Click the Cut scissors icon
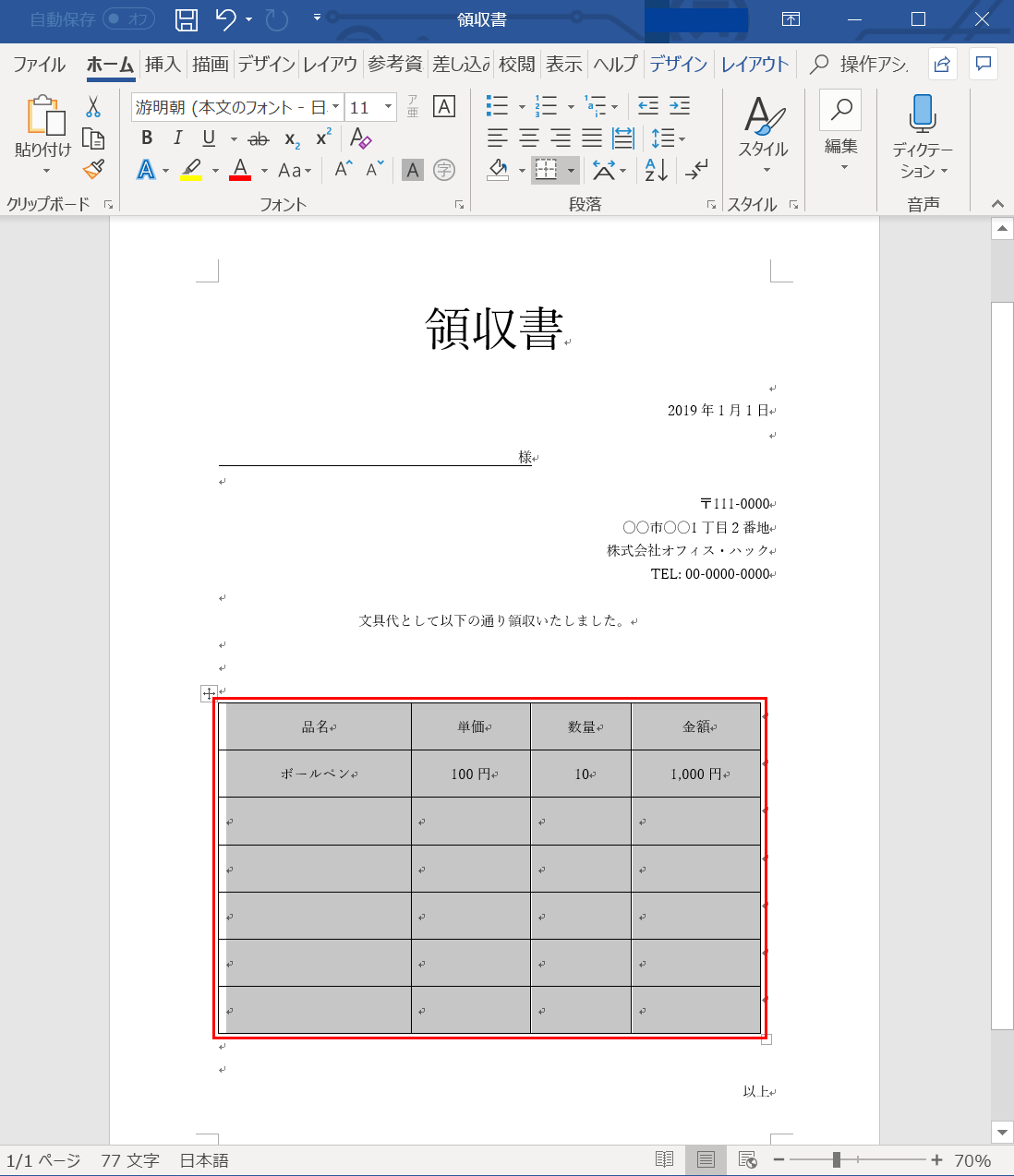1014x1176 pixels. point(93,107)
